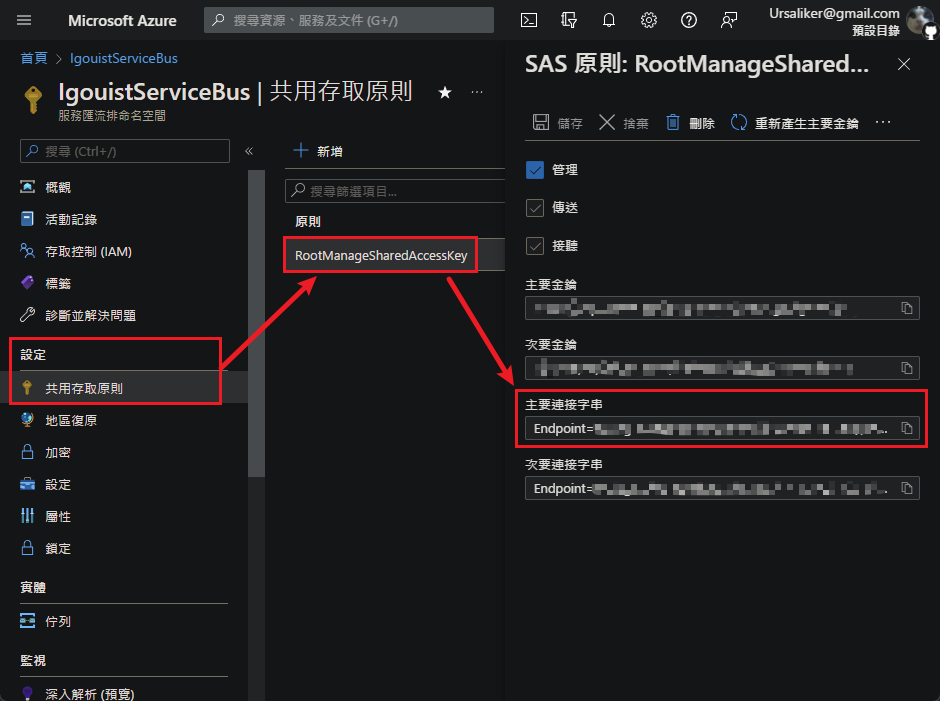Open the help question mark

[689, 20]
